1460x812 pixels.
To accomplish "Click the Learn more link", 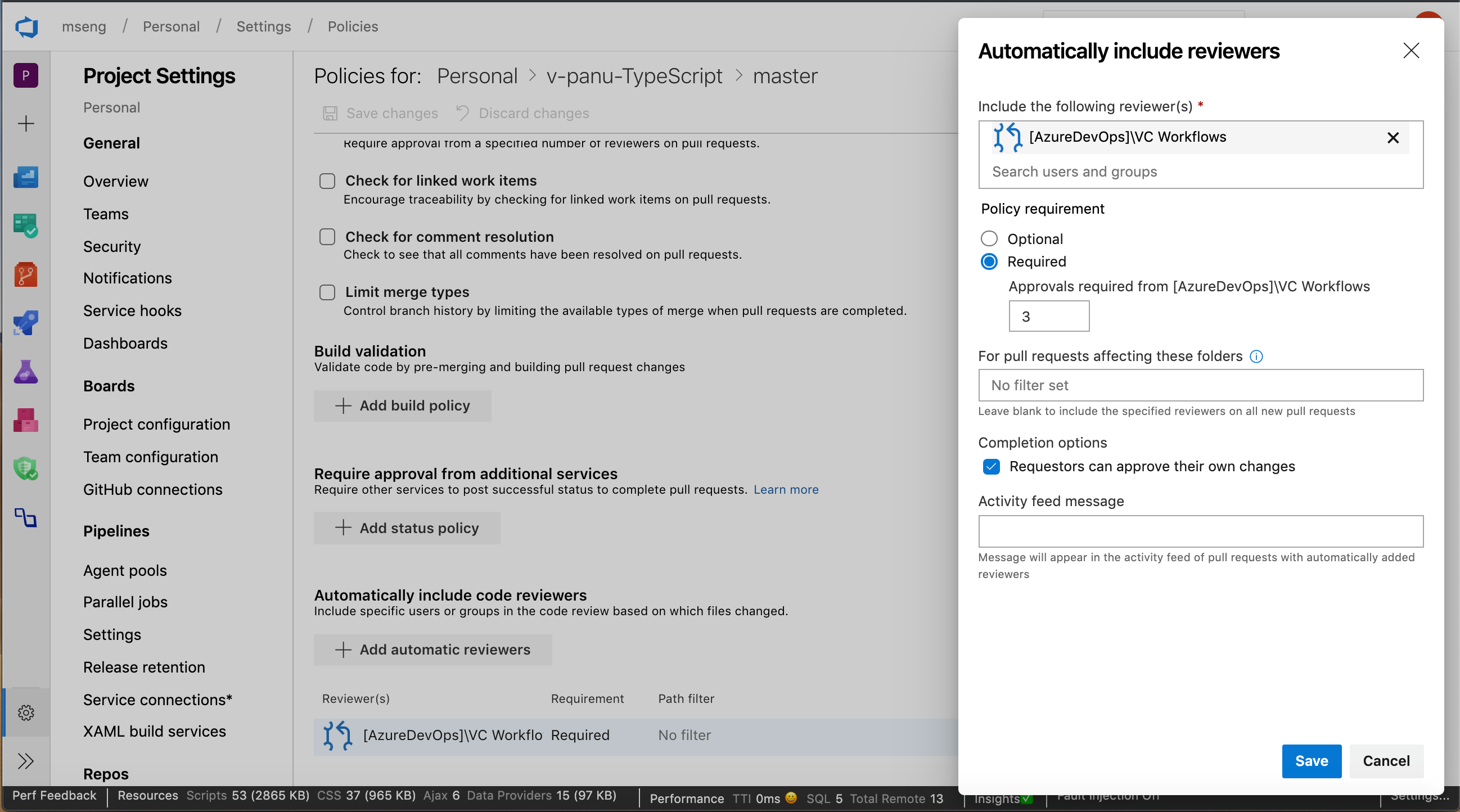I will click(x=786, y=488).
